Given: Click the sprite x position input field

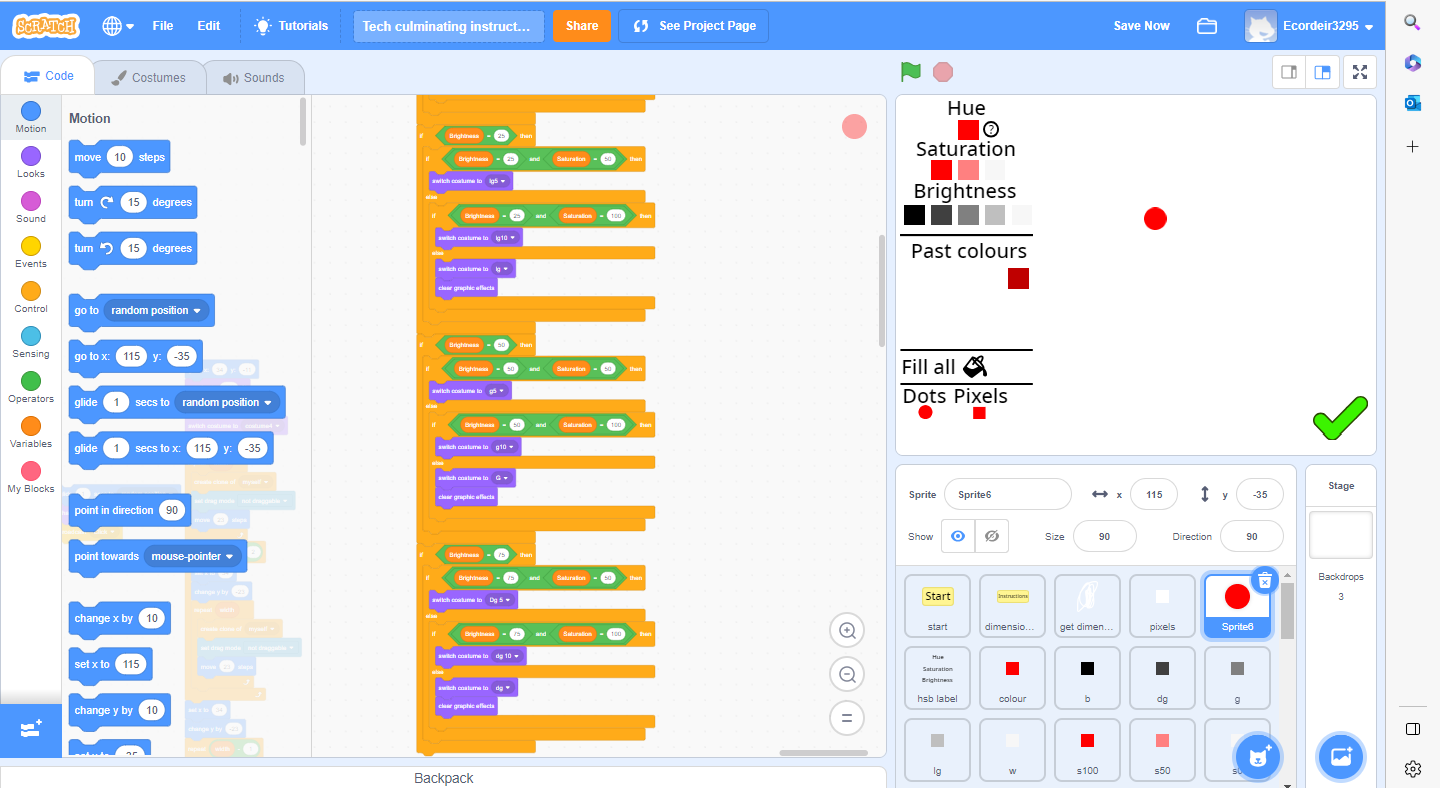Looking at the screenshot, I should click(1153, 494).
